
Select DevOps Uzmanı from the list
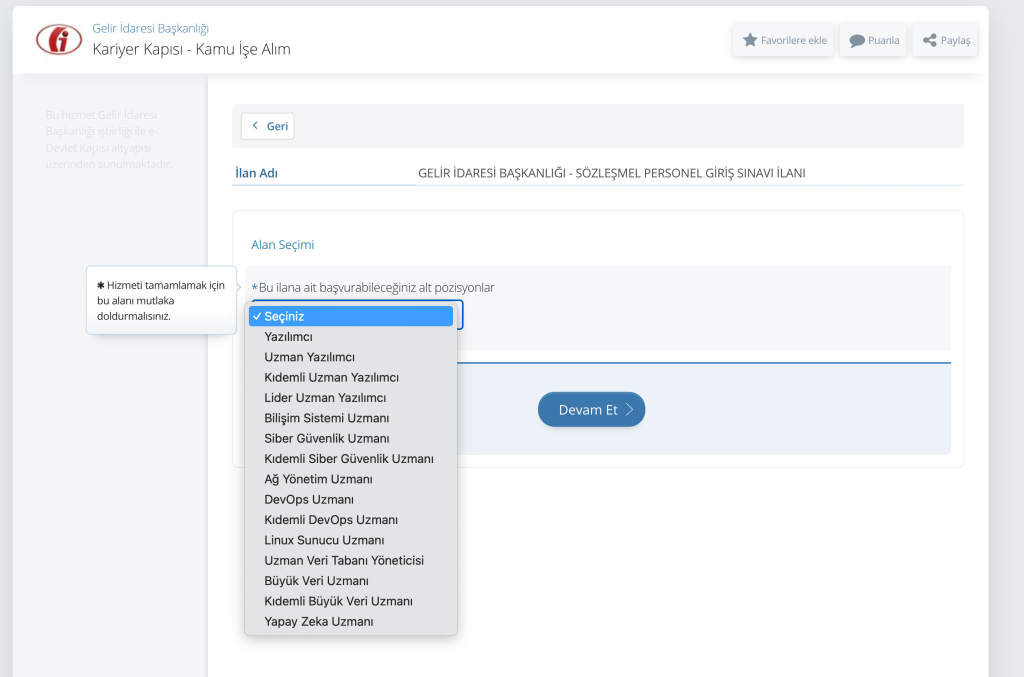tap(309, 499)
